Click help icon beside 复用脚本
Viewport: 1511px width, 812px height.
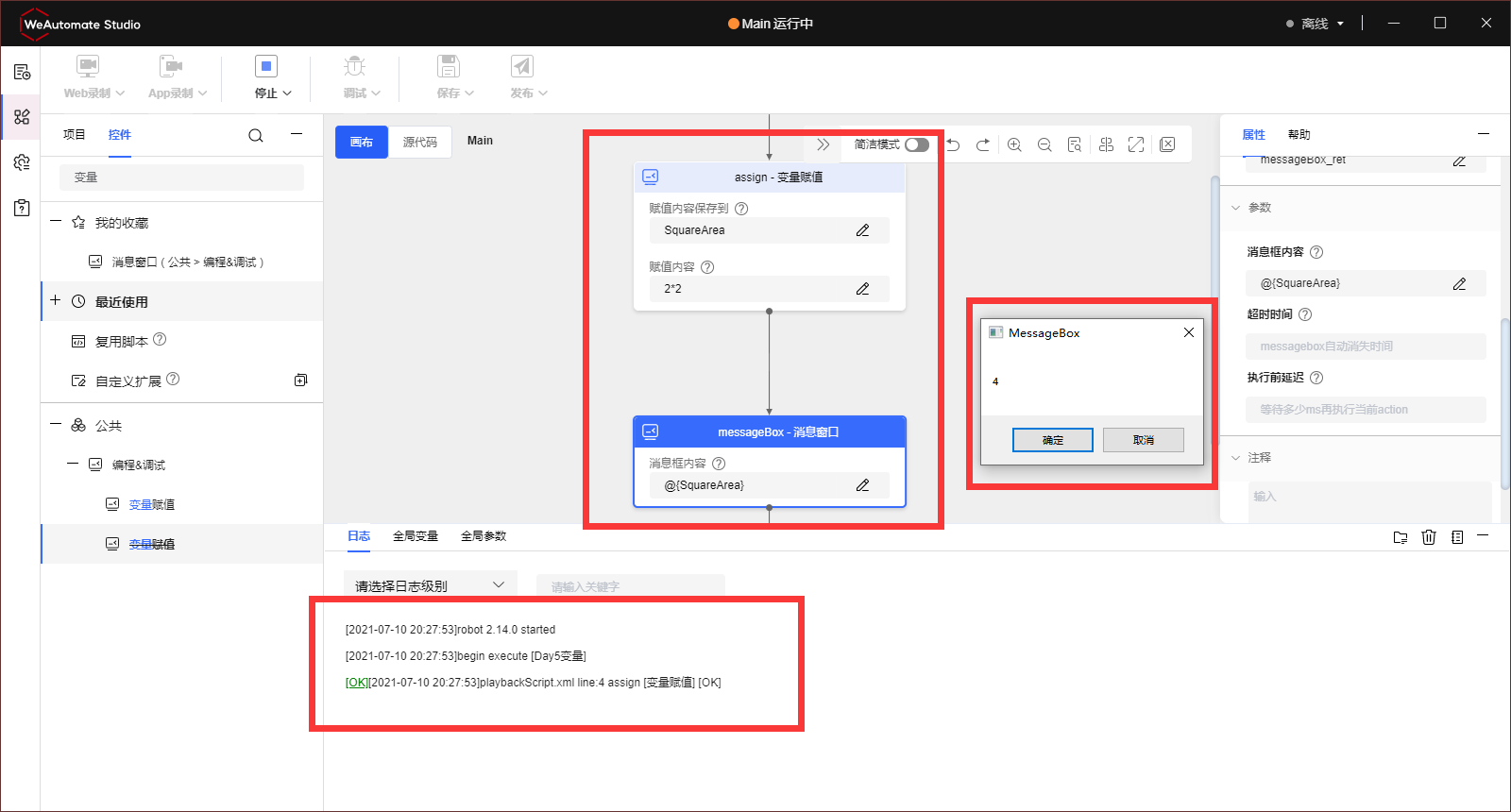pos(160,339)
